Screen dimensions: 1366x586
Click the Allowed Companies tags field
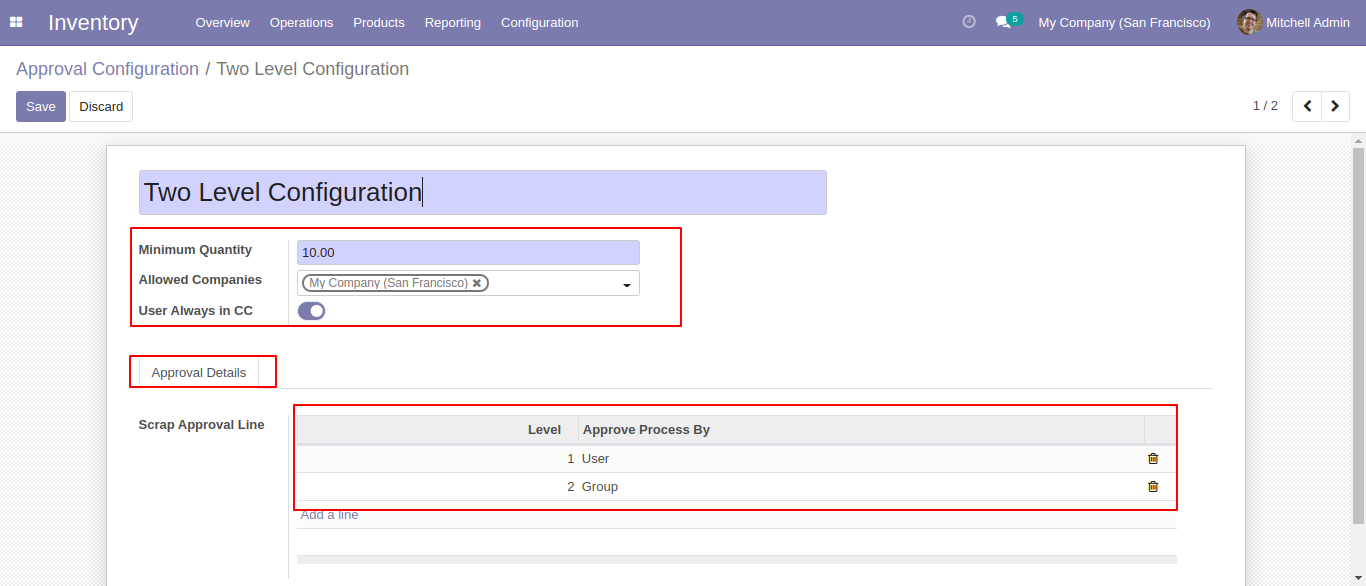[x=468, y=283]
